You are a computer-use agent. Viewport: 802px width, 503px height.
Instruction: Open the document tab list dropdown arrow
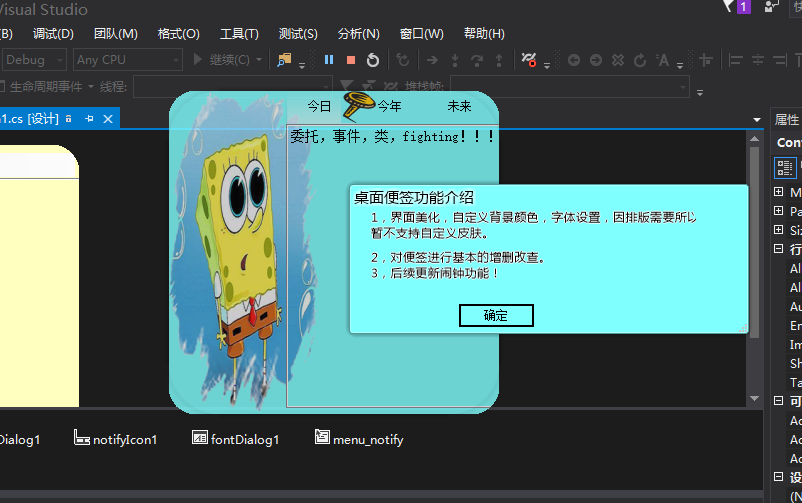click(756, 120)
